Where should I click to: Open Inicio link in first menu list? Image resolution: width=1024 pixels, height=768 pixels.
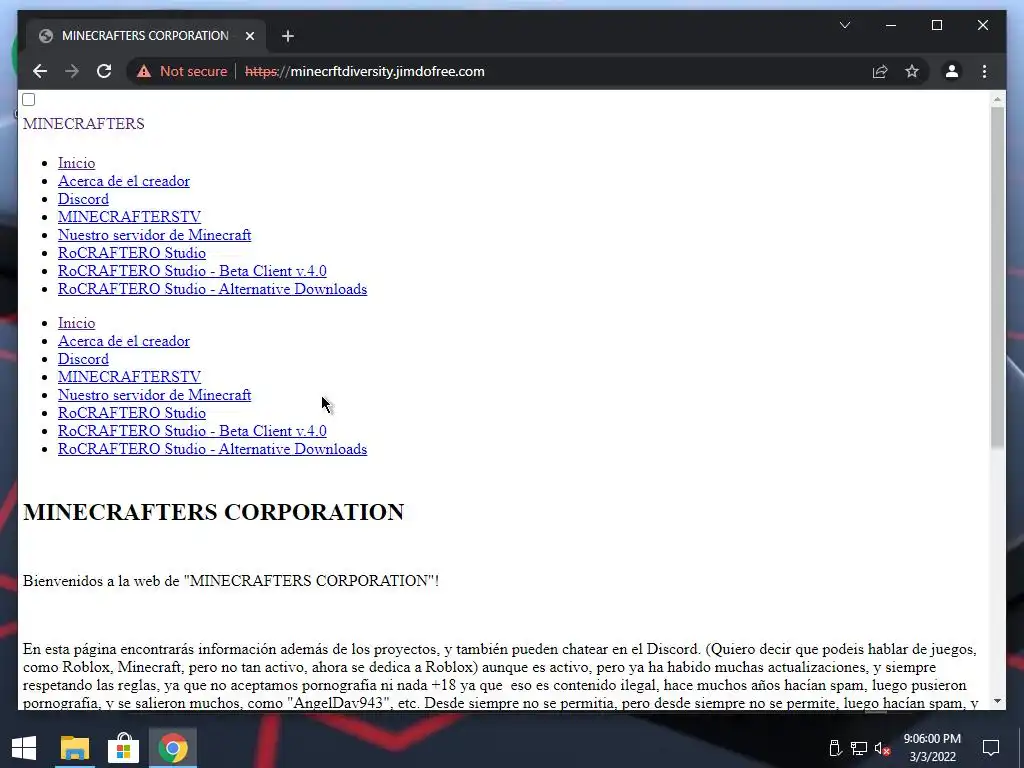coord(76,163)
